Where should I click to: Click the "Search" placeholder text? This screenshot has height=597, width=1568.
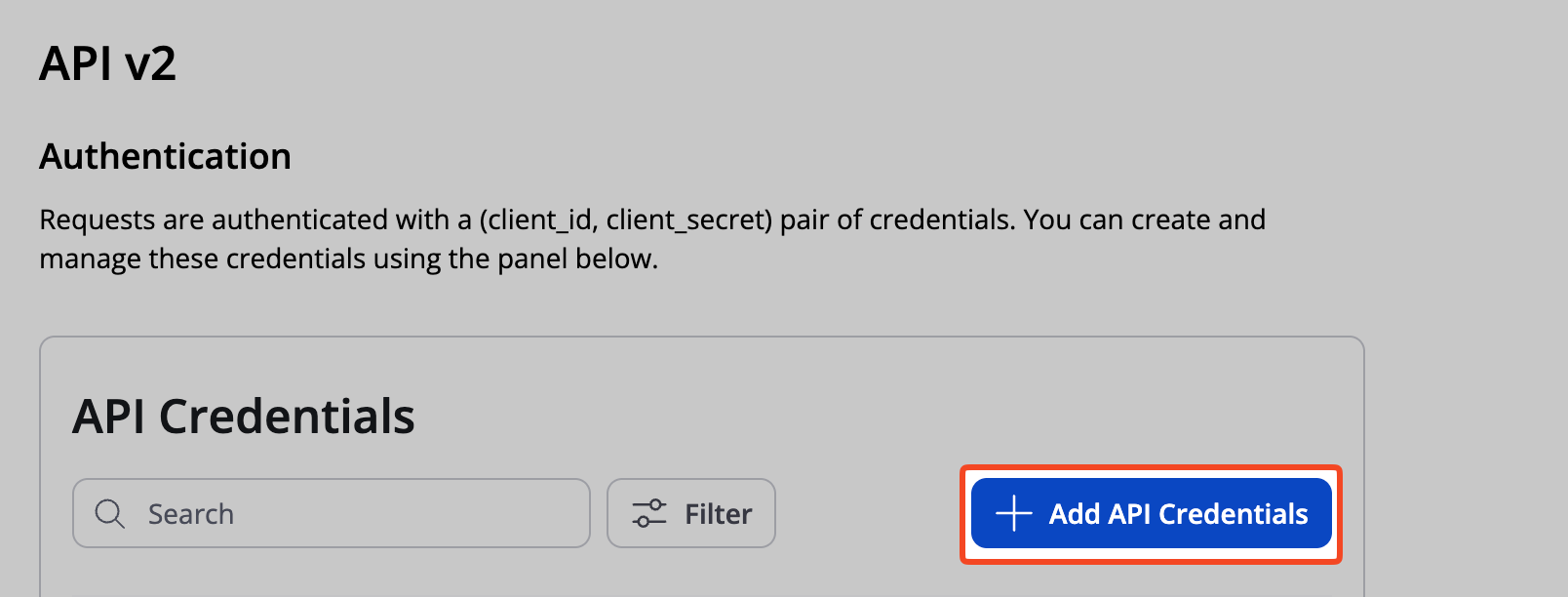click(x=191, y=514)
